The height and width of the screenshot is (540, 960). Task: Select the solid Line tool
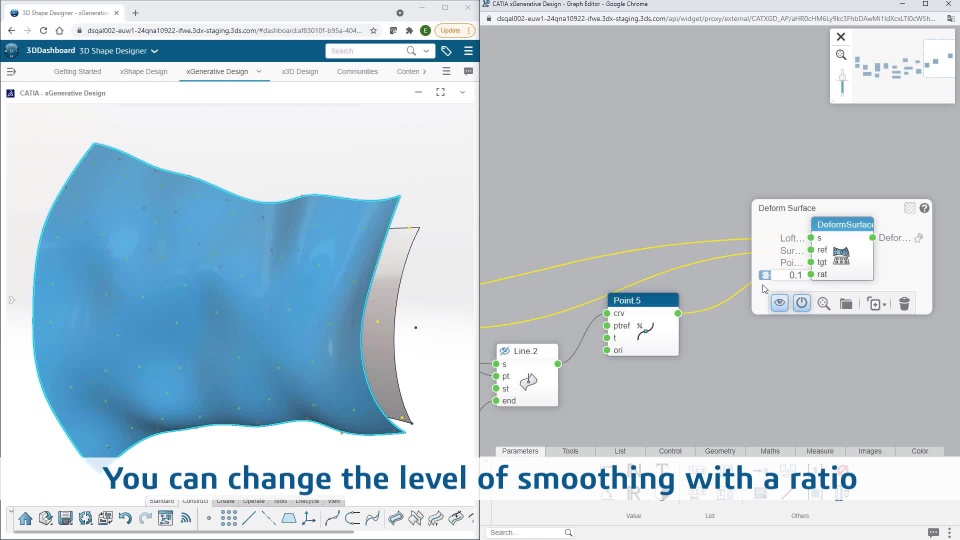[x=249, y=519]
